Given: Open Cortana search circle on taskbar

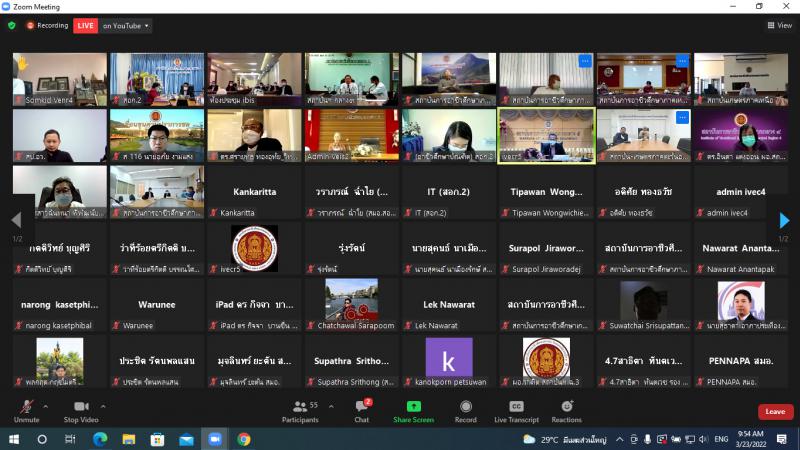Looking at the screenshot, I should tap(42, 439).
